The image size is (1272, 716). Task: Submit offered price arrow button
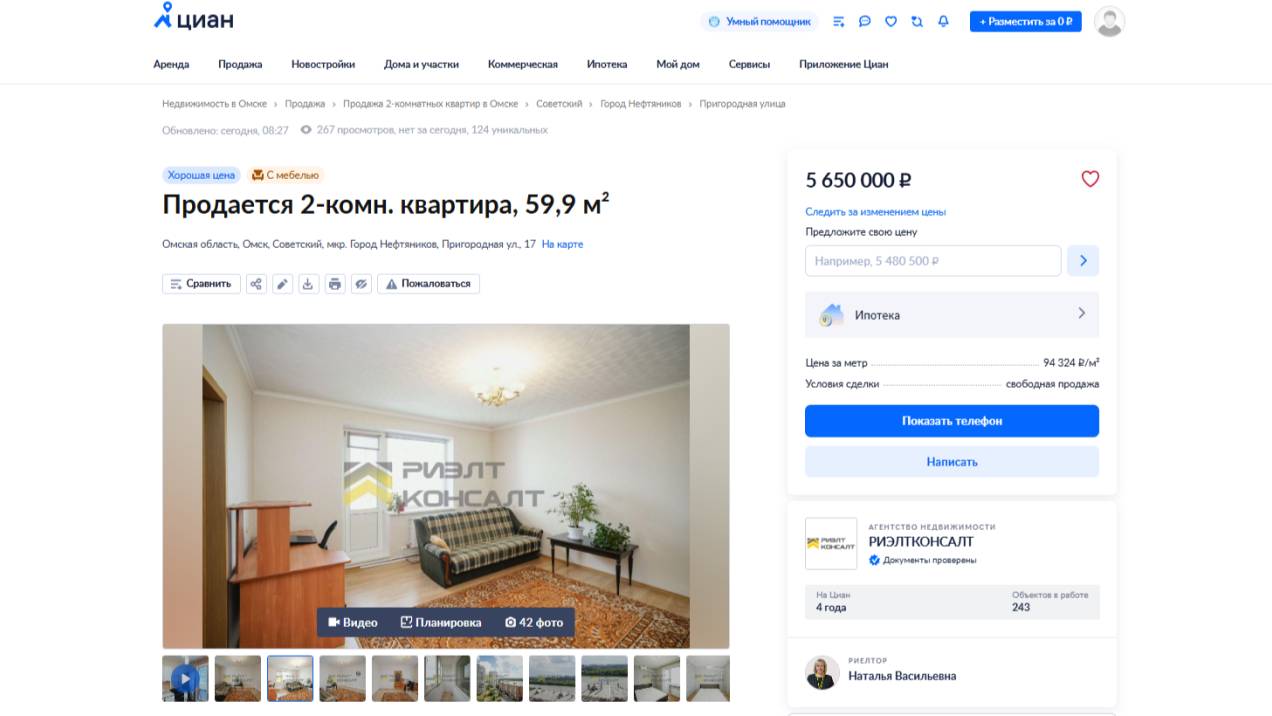tap(1083, 261)
